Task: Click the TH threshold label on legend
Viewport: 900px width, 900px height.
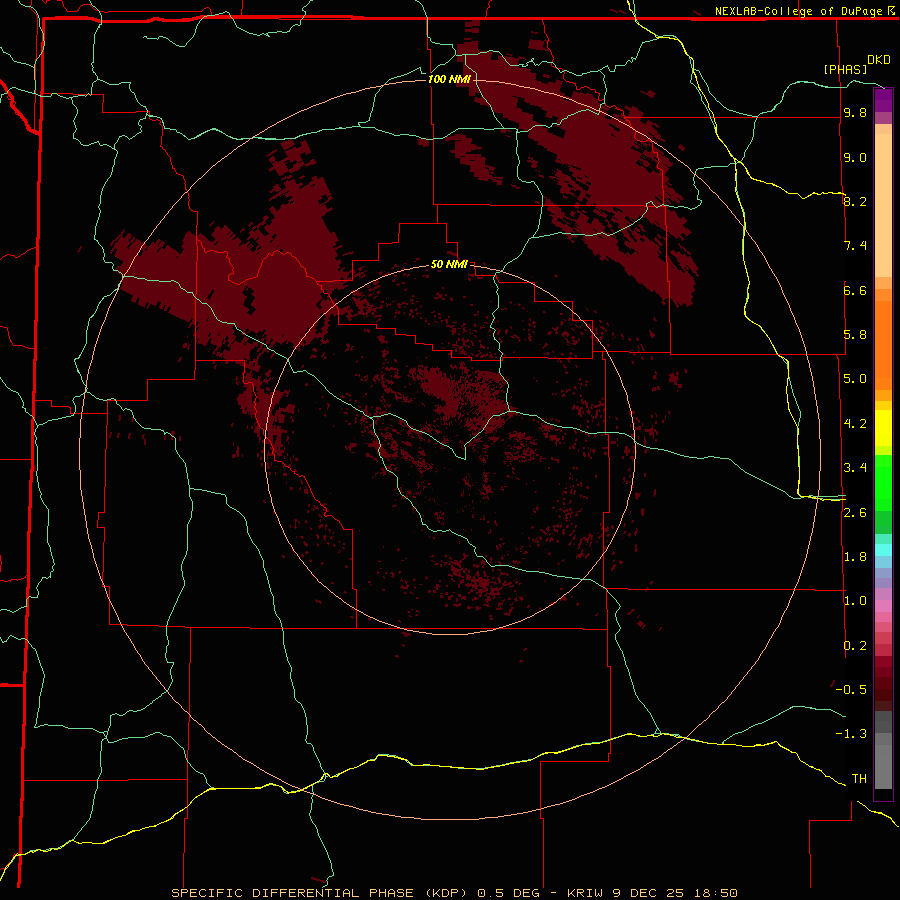Action: [859, 779]
